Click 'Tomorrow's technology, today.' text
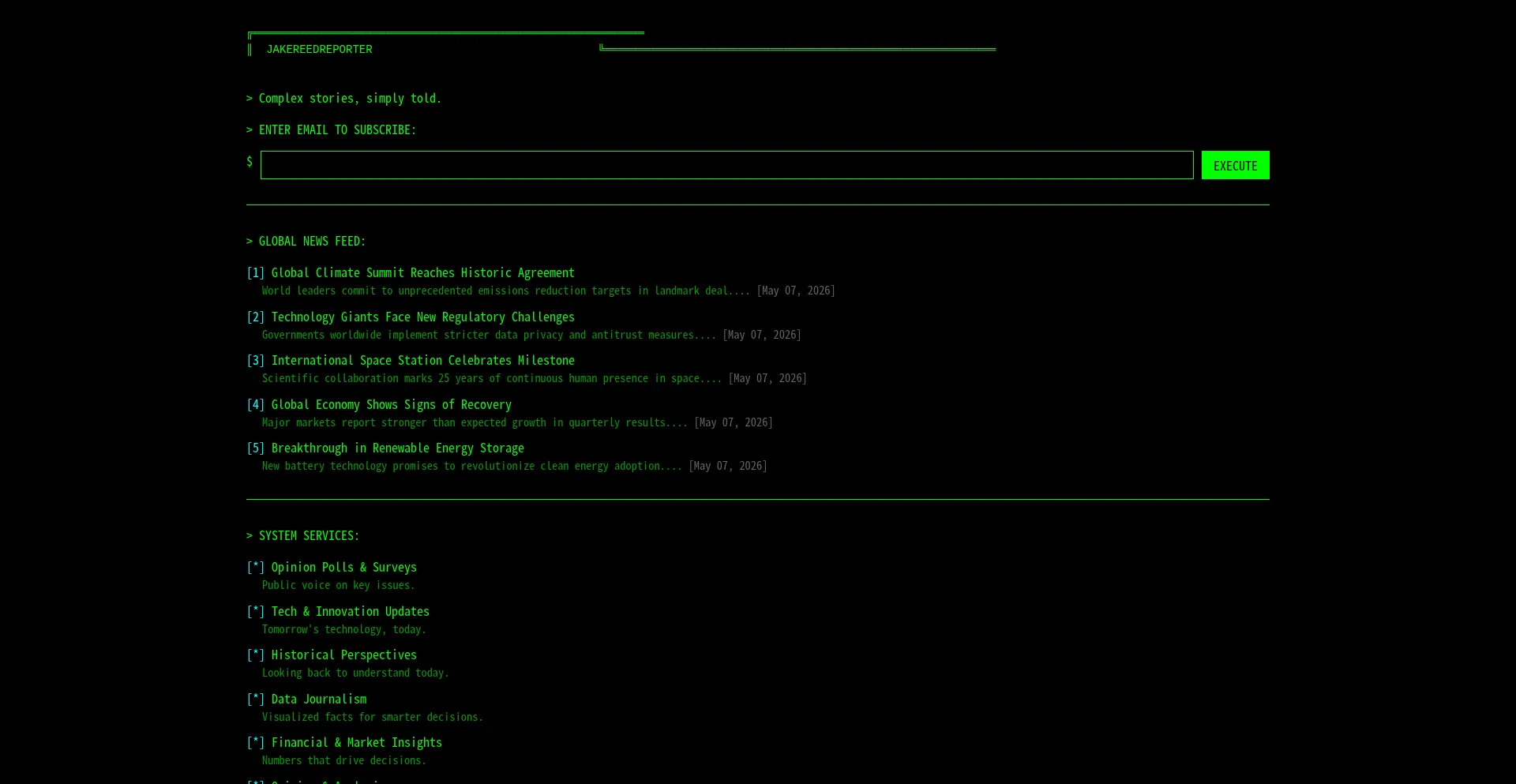The height and width of the screenshot is (784, 1516). [343, 629]
